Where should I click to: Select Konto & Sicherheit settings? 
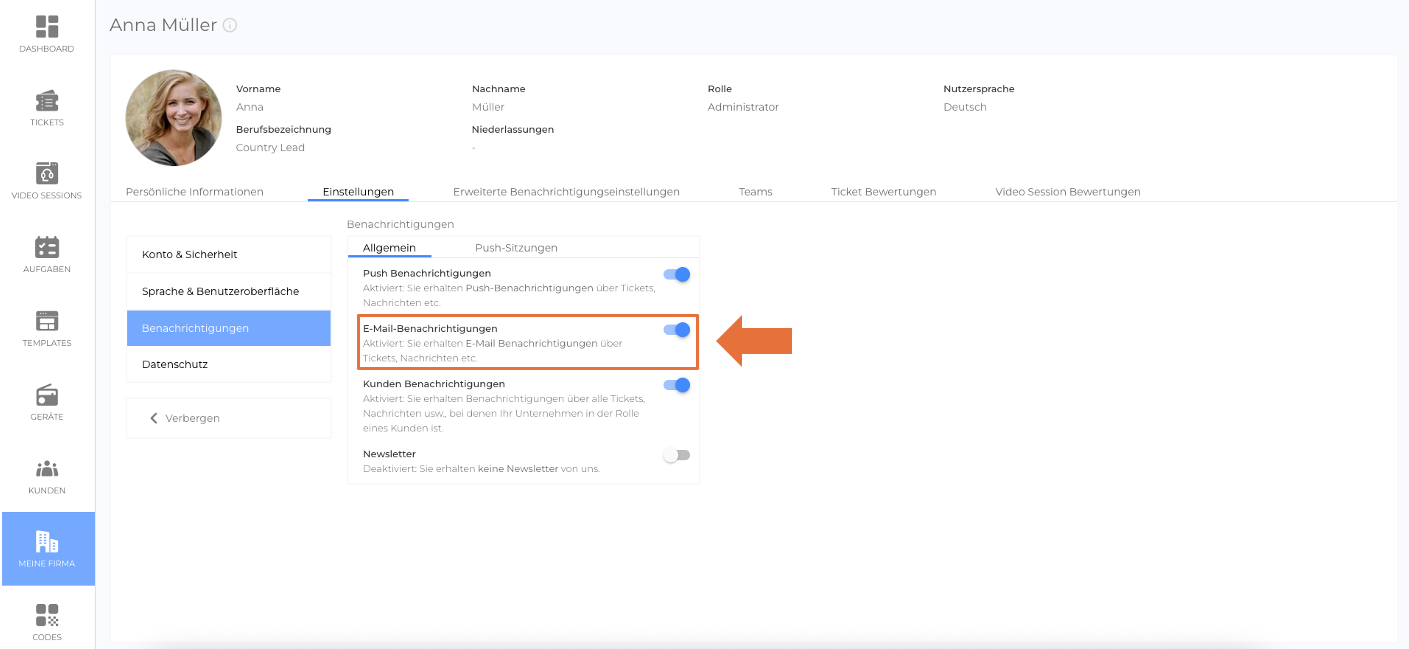(228, 255)
